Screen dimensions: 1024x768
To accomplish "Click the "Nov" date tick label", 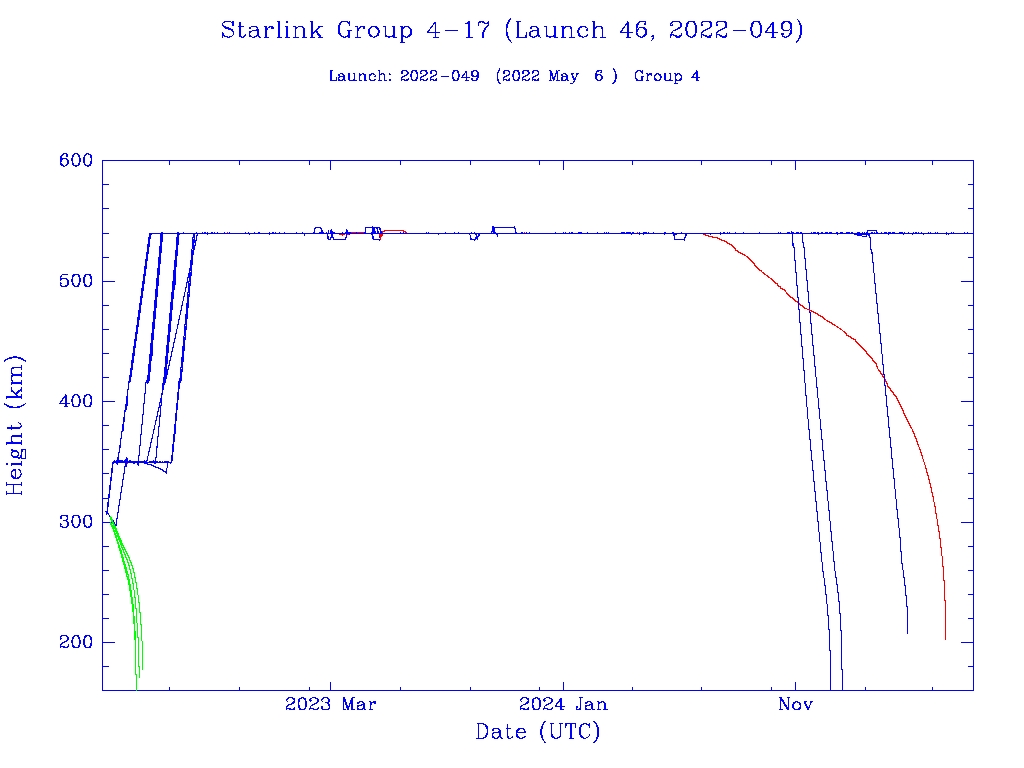I will [795, 704].
